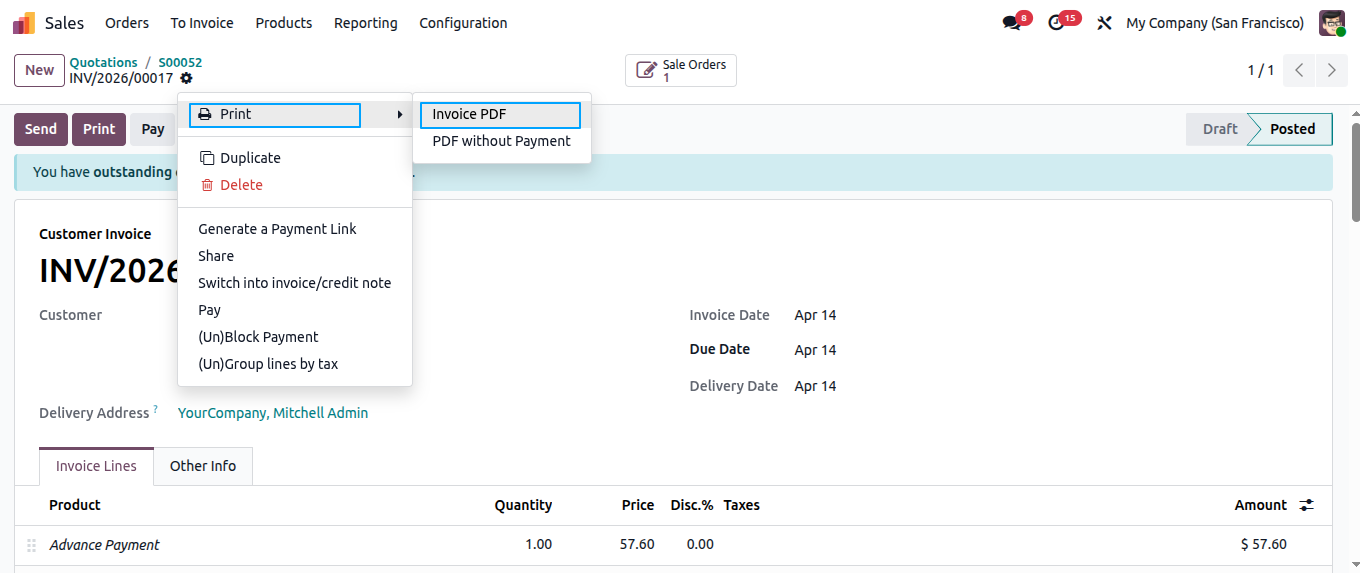Click the Mitchell Admin user avatar
The image size is (1360, 573).
[x=1332, y=23]
